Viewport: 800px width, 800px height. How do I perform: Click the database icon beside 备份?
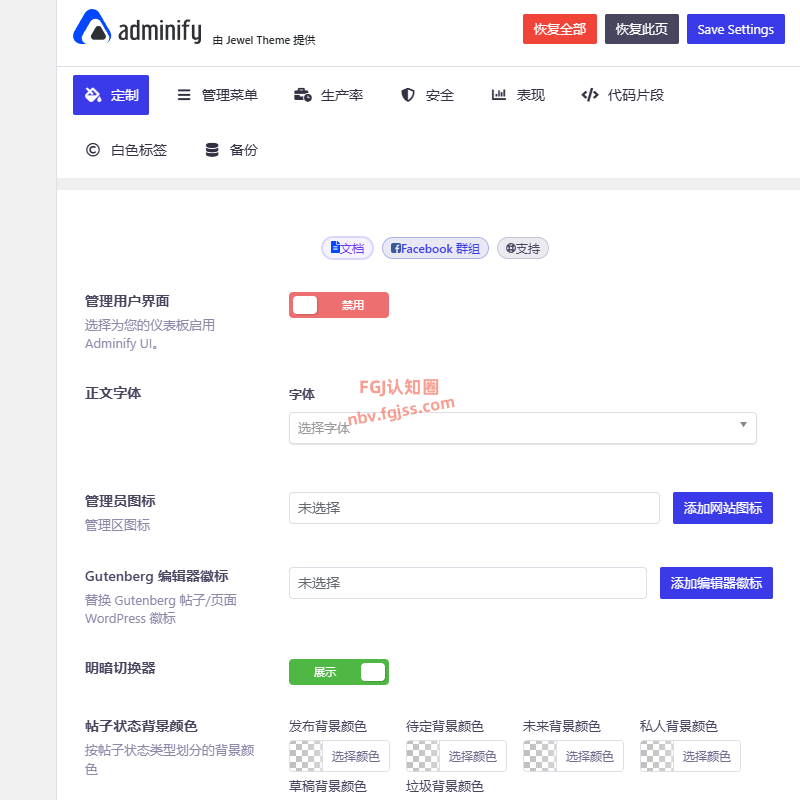pos(212,150)
